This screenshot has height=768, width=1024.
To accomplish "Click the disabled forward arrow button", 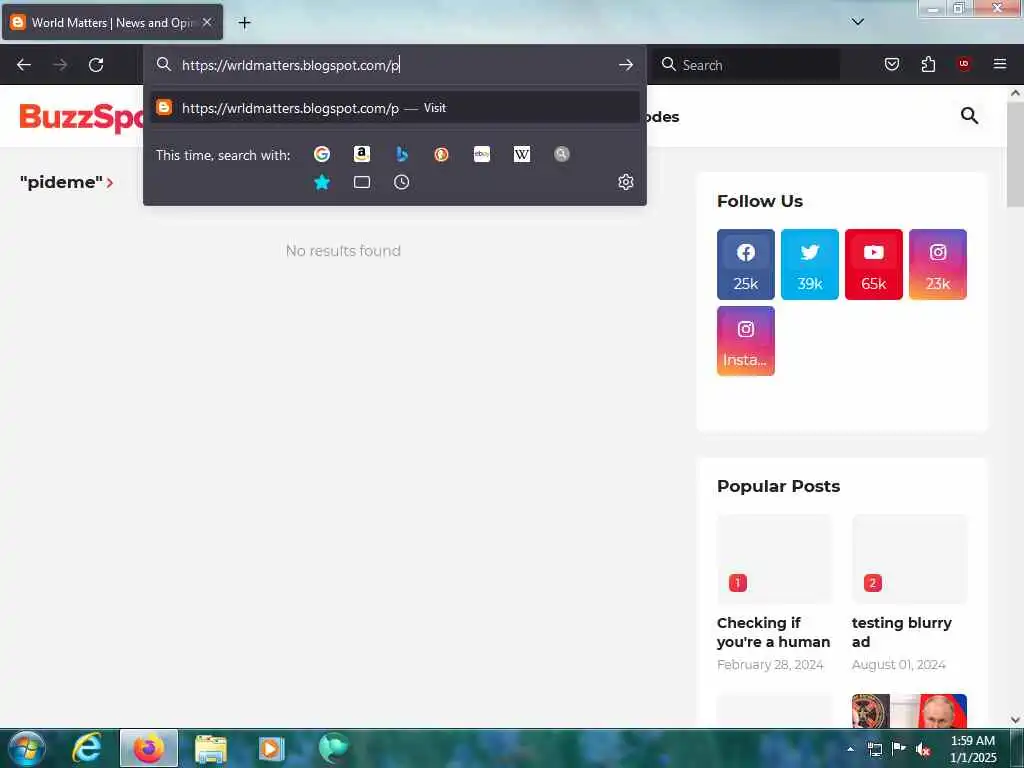I will tap(60, 65).
